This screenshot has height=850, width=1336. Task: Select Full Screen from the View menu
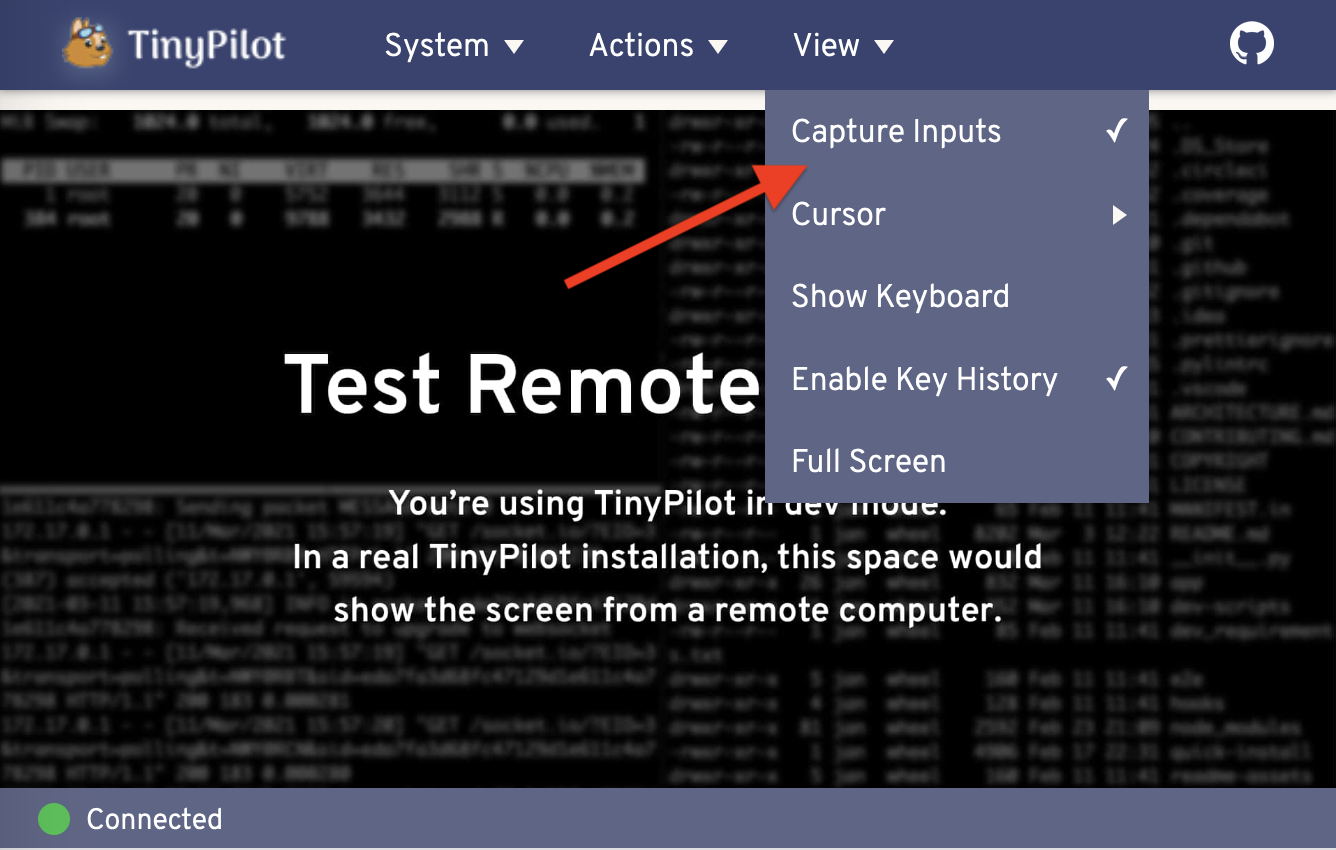pos(868,461)
